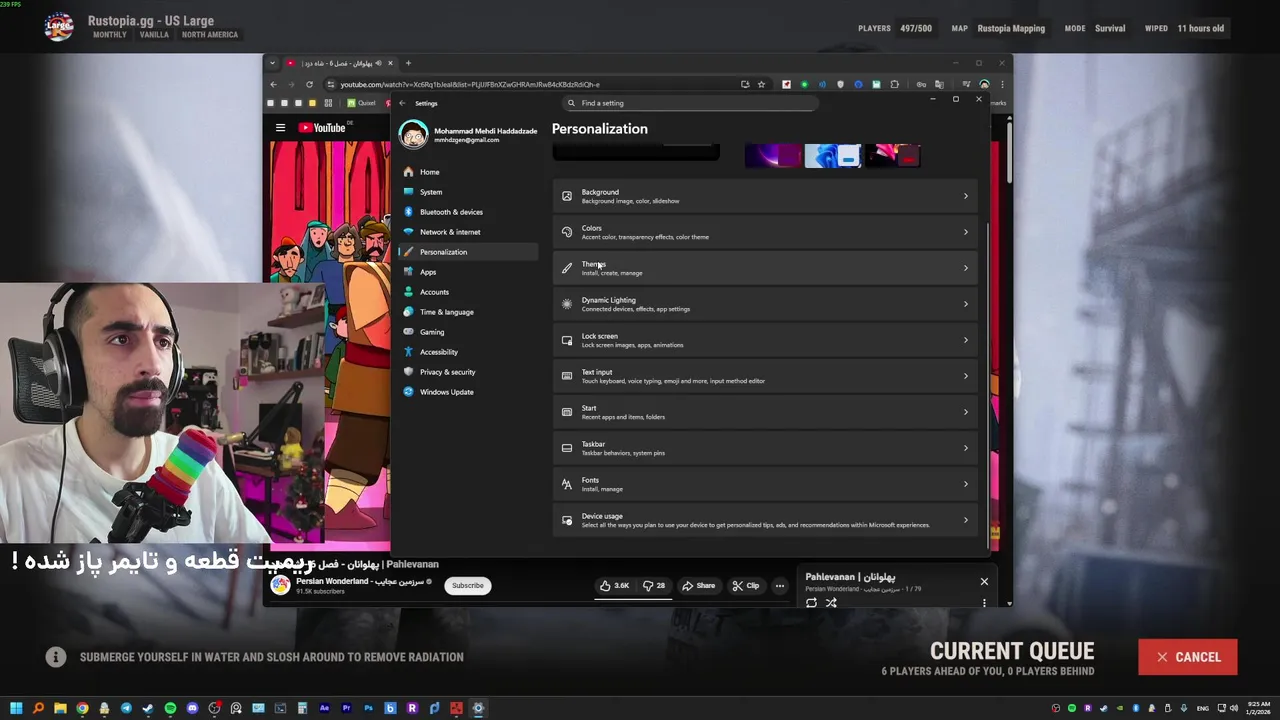Expand the Colors personalization row
This screenshot has height=720, width=1280.
[x=765, y=232]
